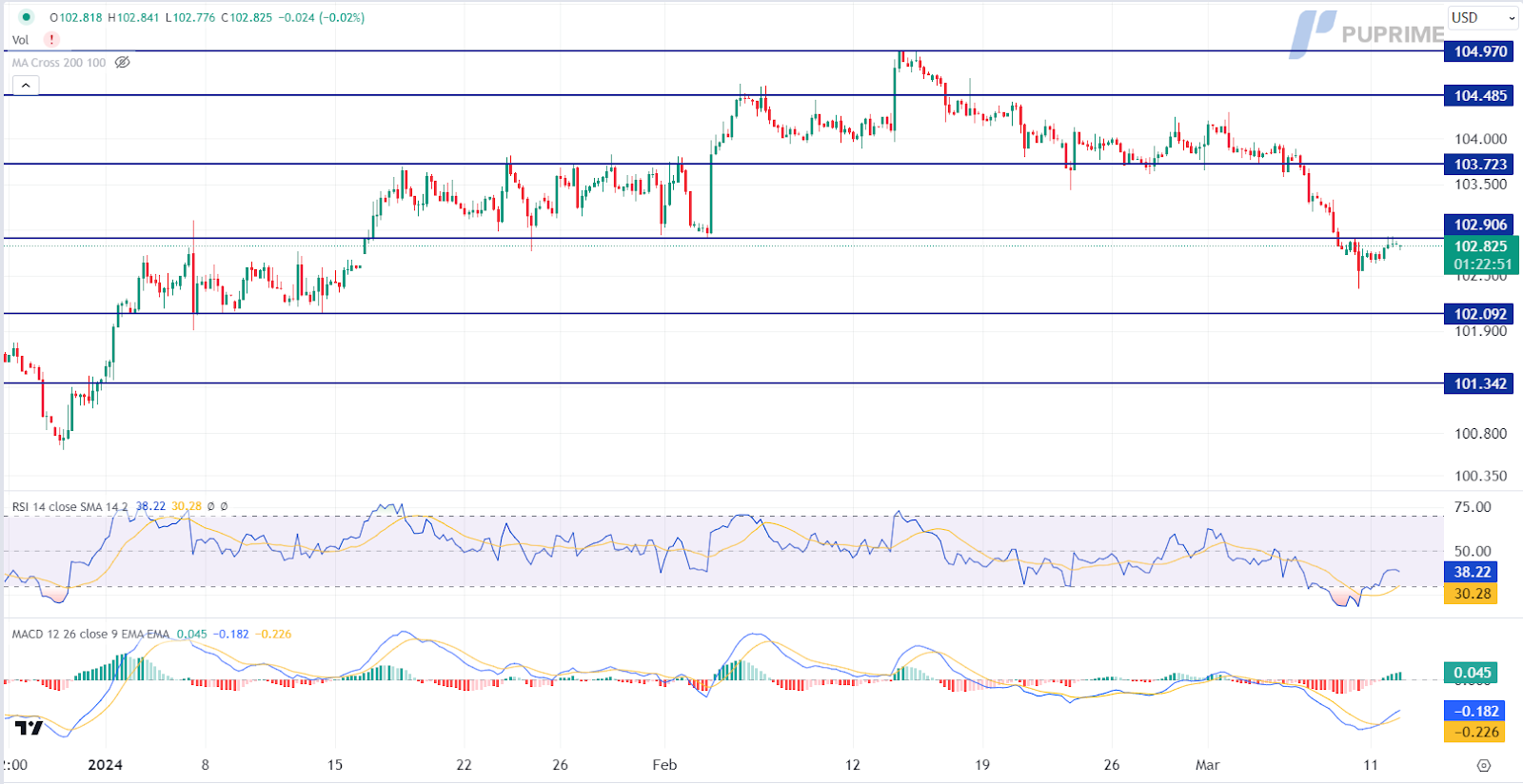Click the RSI 38.22 scale label
The image size is (1523, 784).
[x=1472, y=572]
